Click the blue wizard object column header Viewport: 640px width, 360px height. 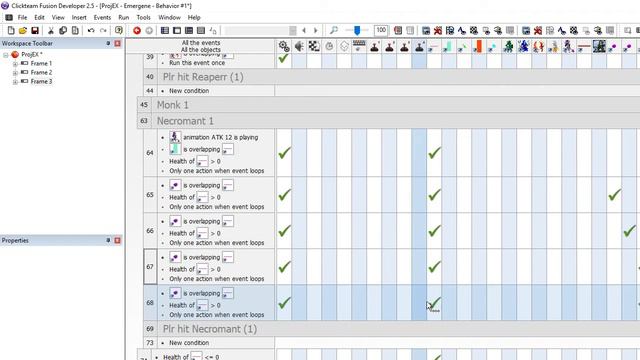[x=524, y=46]
